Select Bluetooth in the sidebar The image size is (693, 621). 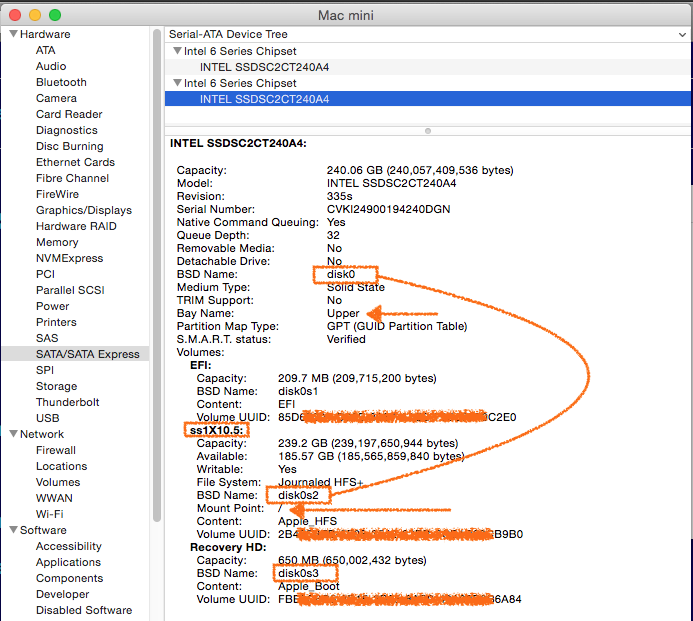(61, 82)
